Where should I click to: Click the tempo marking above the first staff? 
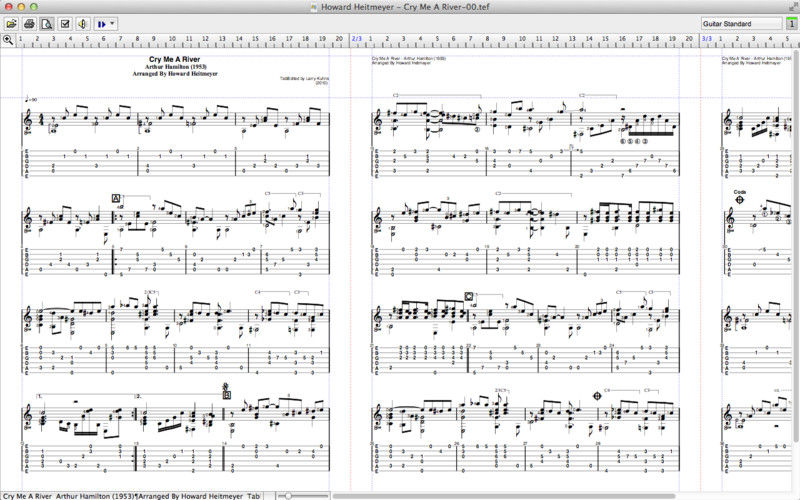coord(31,99)
